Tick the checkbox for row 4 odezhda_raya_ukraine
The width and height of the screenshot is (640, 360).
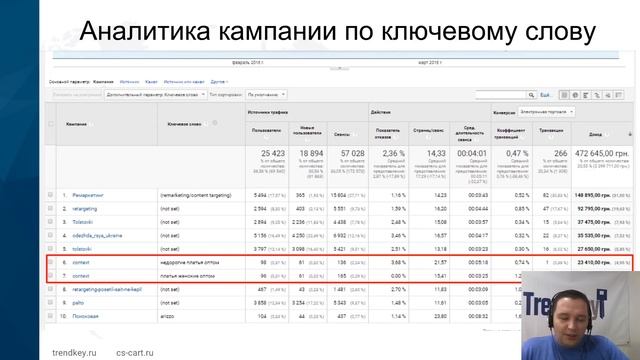[x=51, y=235]
